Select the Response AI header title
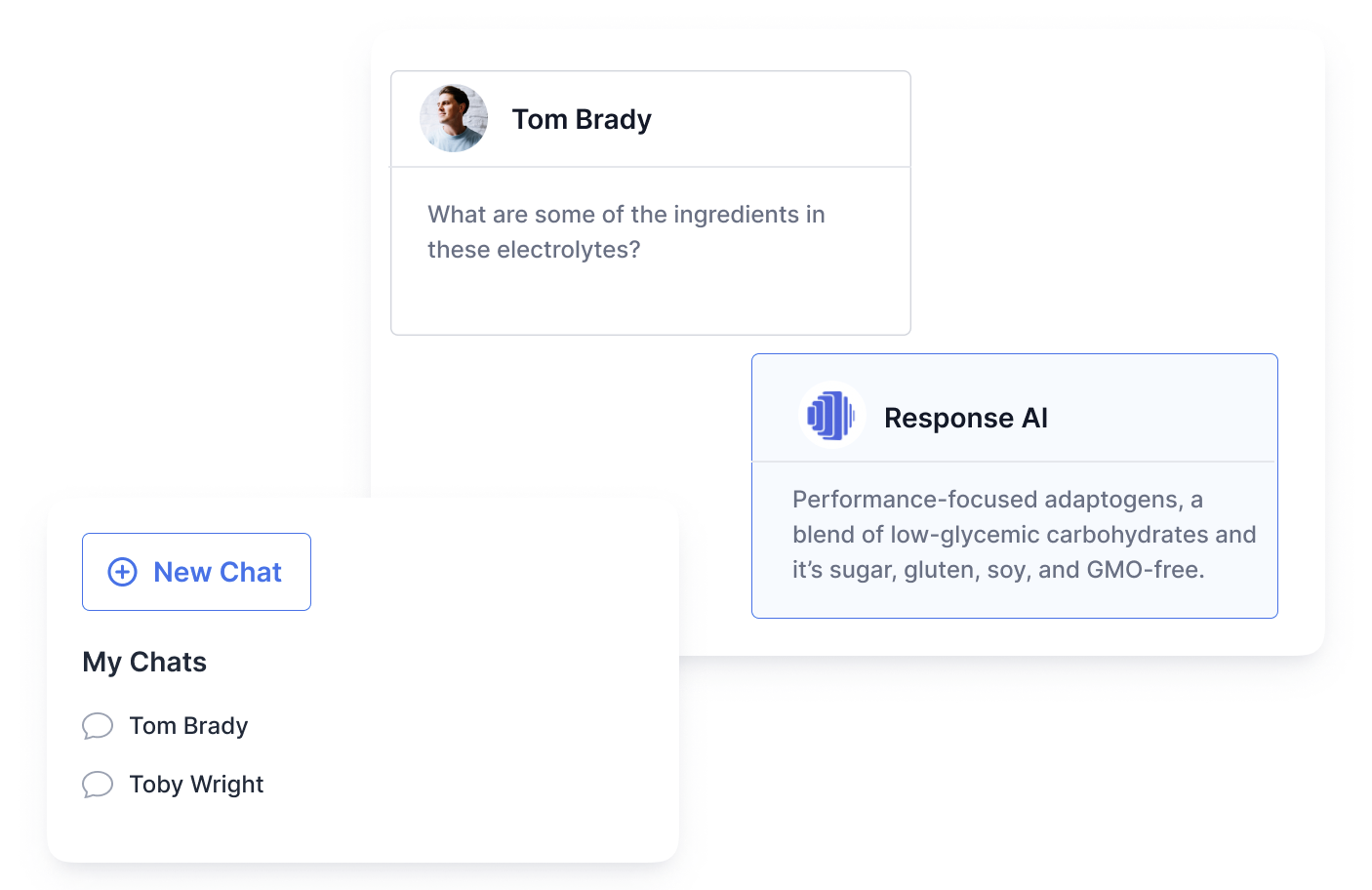 coord(966,418)
